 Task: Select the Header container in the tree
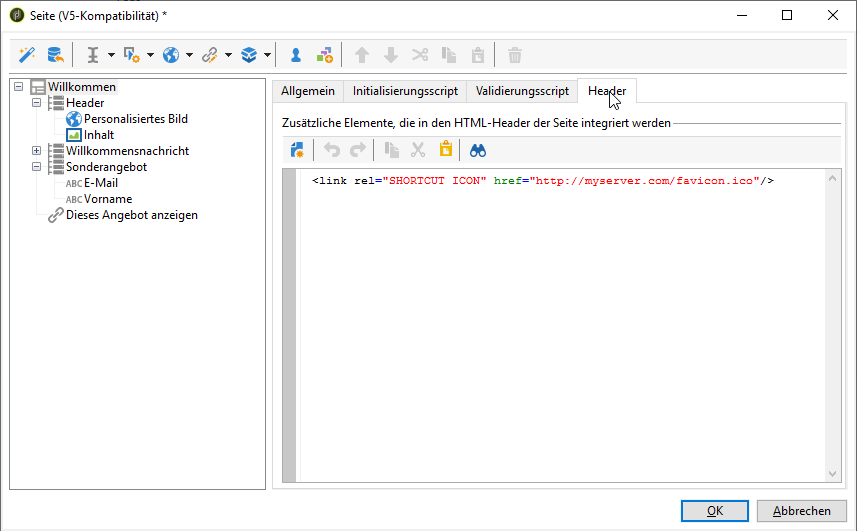85,102
